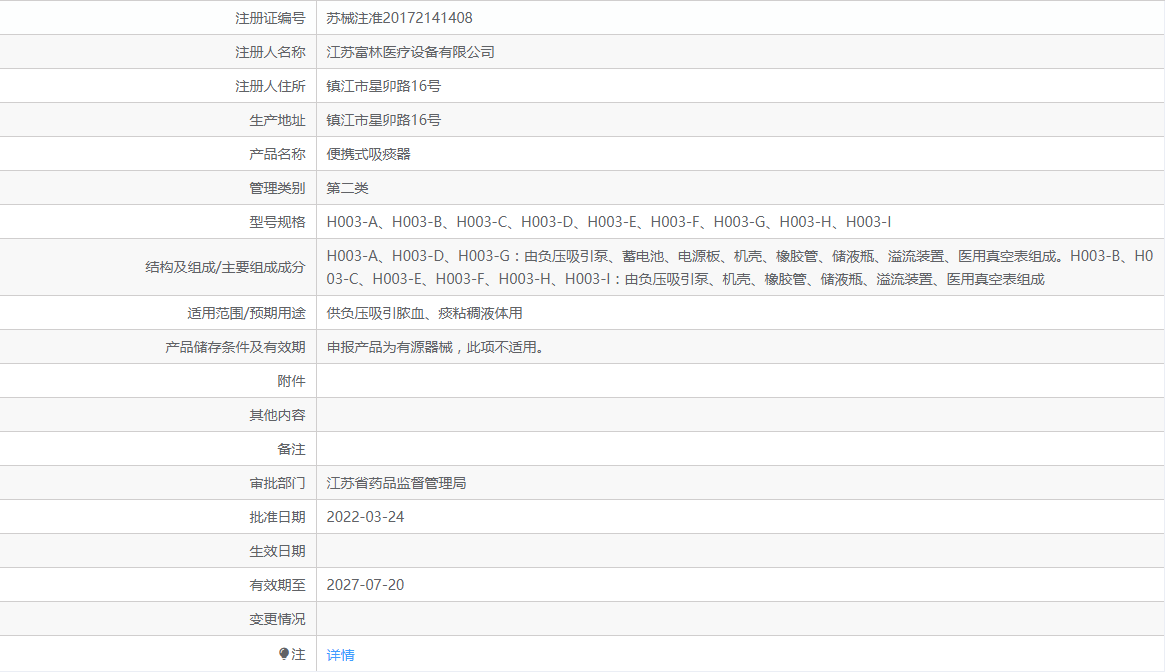The image size is (1165, 672).
Task: Select the address value in the 注册人住所 row
Action: tap(383, 86)
